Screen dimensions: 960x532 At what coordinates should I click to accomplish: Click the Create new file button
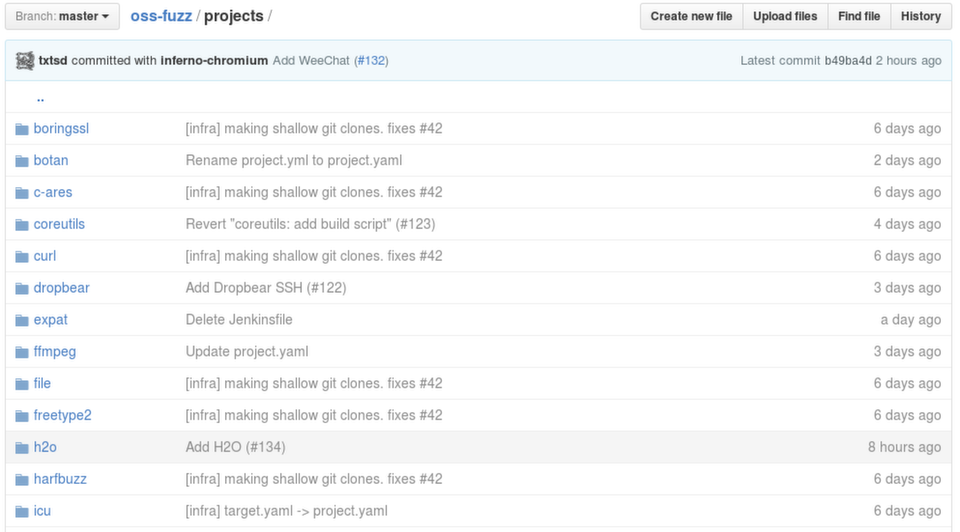point(691,16)
